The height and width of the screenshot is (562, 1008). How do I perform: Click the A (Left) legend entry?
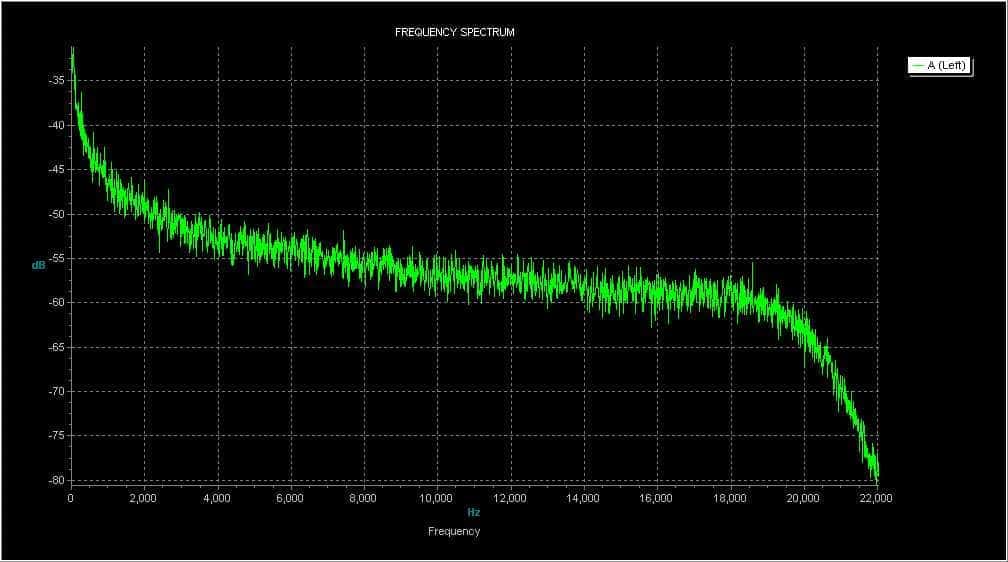coord(940,66)
